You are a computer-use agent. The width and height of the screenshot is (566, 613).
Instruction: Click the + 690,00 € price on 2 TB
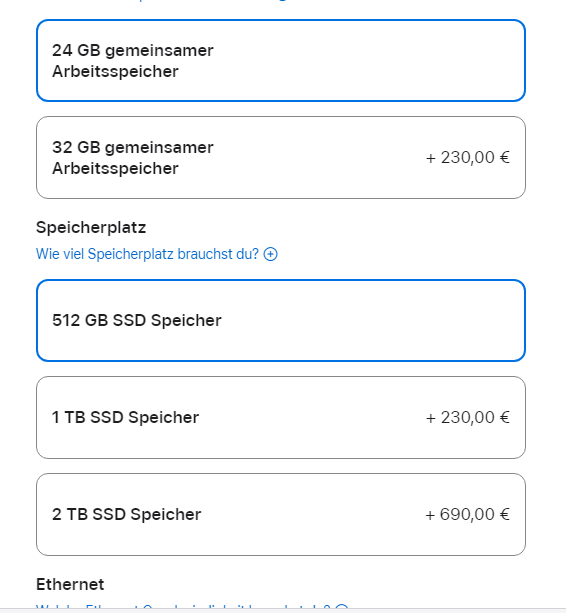(x=467, y=514)
